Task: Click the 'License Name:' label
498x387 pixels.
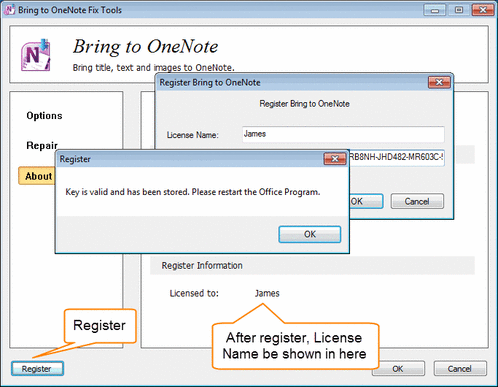Action: click(193, 135)
